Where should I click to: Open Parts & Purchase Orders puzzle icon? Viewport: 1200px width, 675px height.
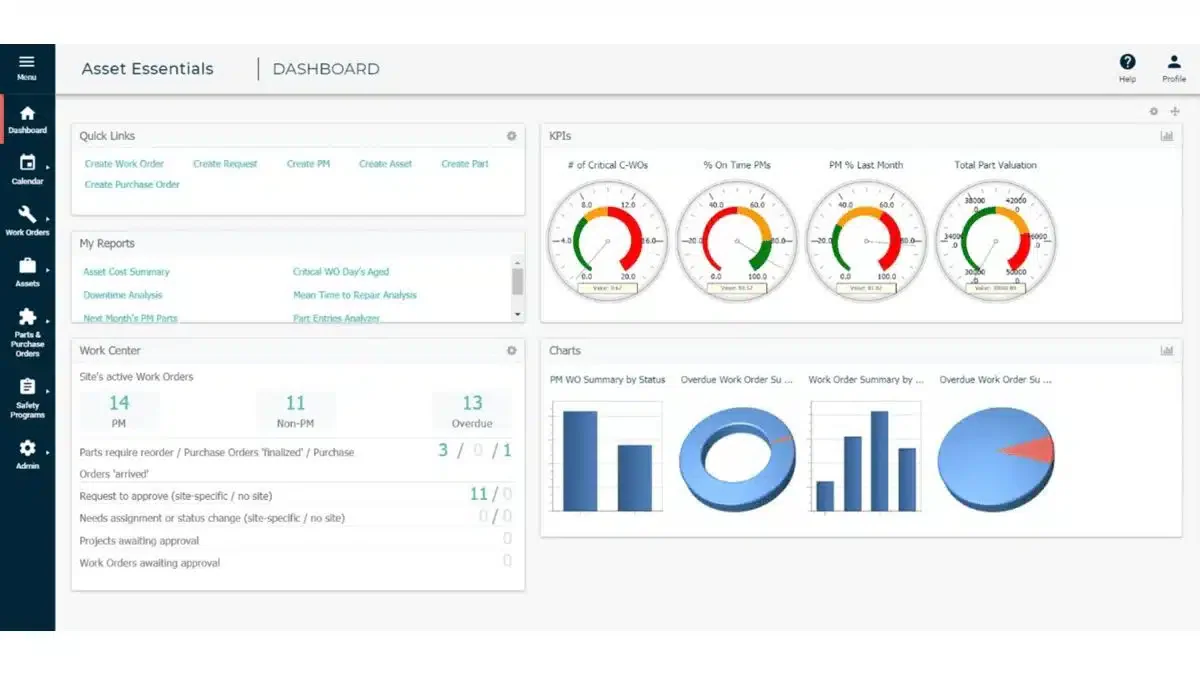click(27, 317)
